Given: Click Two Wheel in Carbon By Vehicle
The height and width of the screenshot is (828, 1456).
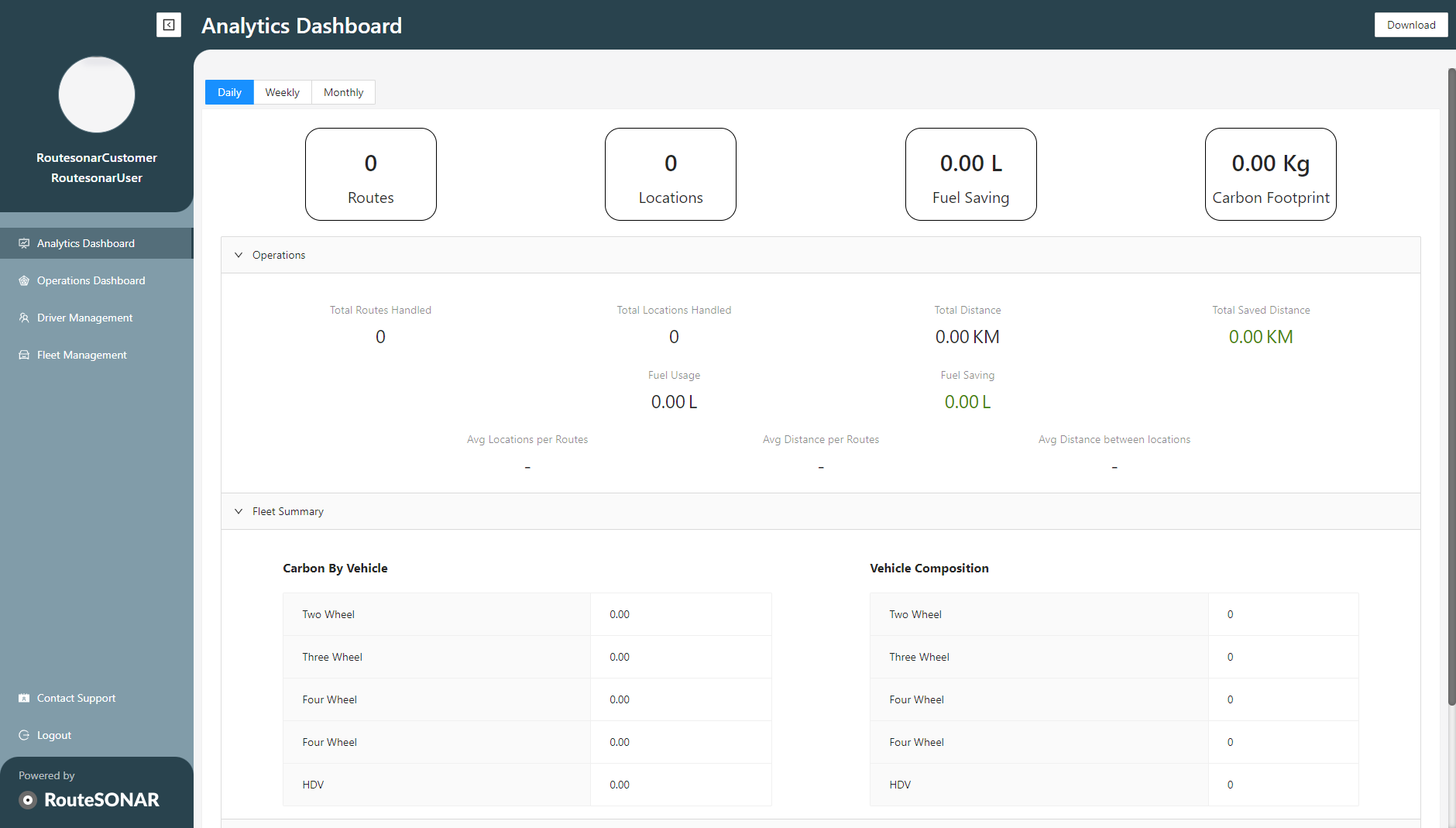Looking at the screenshot, I should pyautogui.click(x=328, y=614).
